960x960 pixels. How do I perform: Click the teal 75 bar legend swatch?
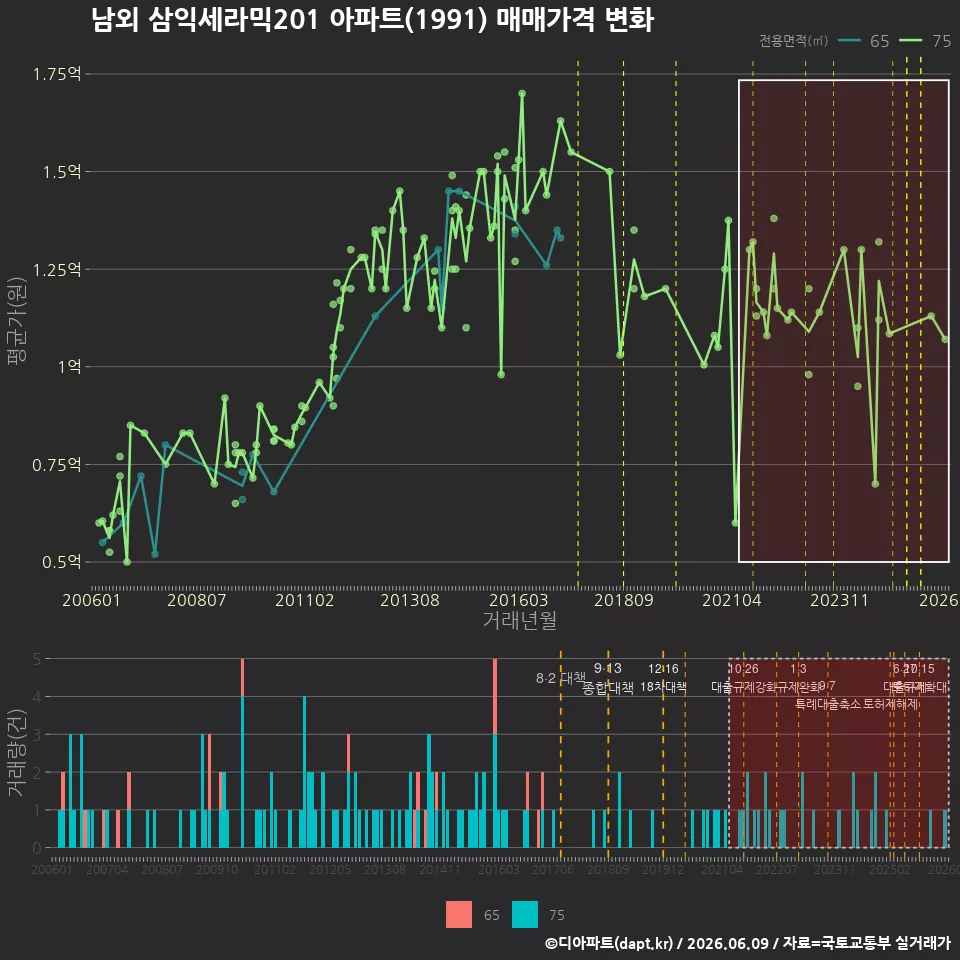pyautogui.click(x=525, y=915)
